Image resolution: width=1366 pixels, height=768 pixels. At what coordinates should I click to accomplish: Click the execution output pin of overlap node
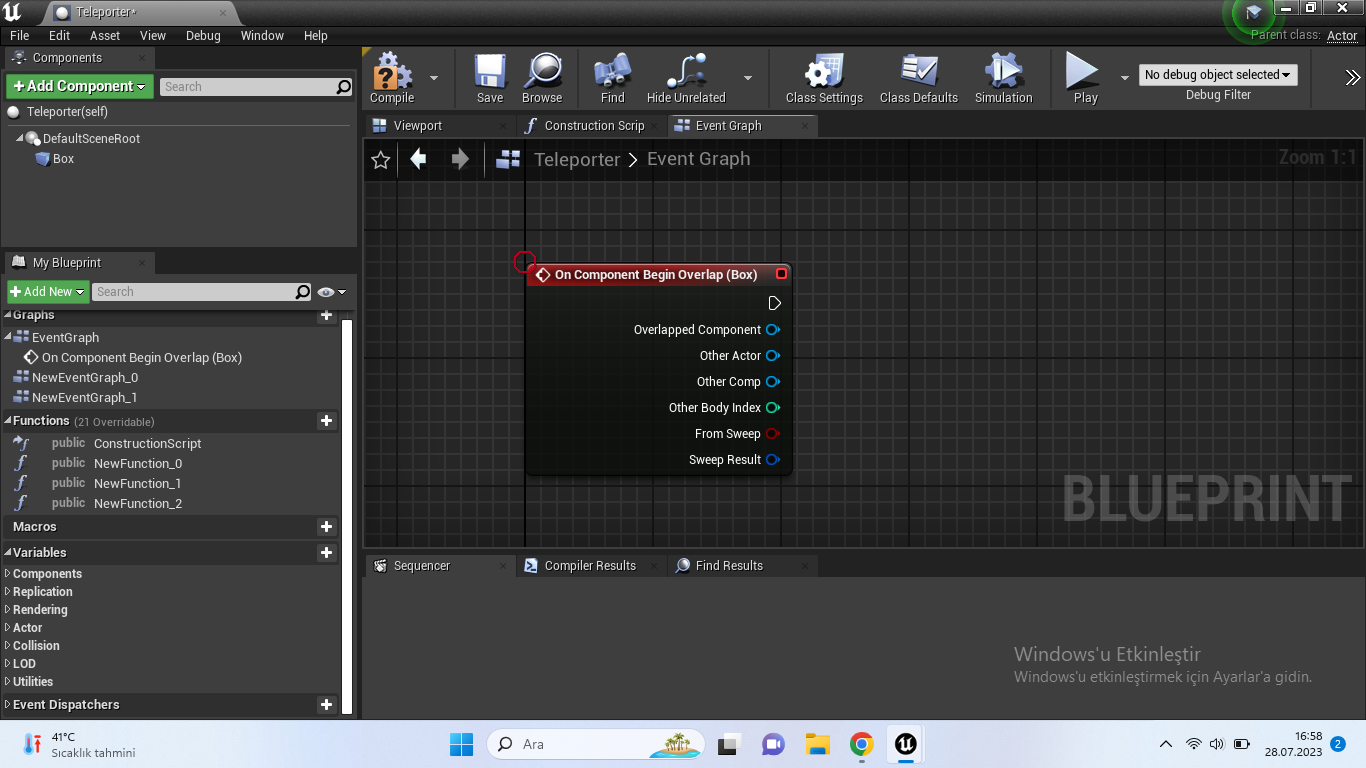(775, 303)
